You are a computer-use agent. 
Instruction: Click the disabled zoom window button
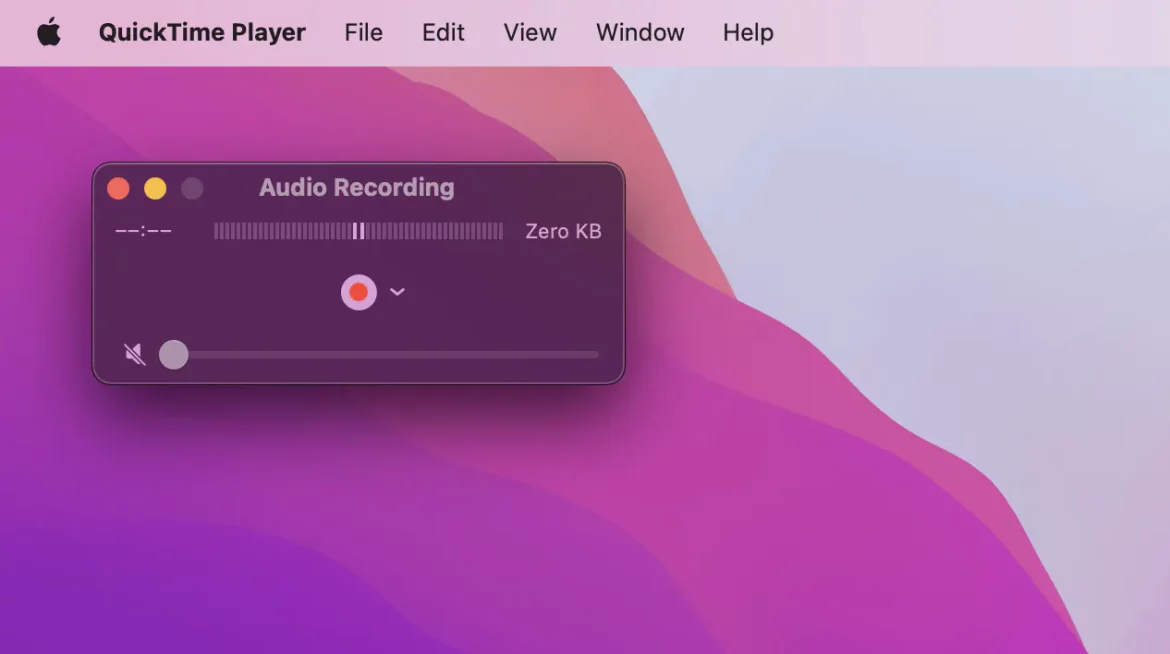coord(193,188)
